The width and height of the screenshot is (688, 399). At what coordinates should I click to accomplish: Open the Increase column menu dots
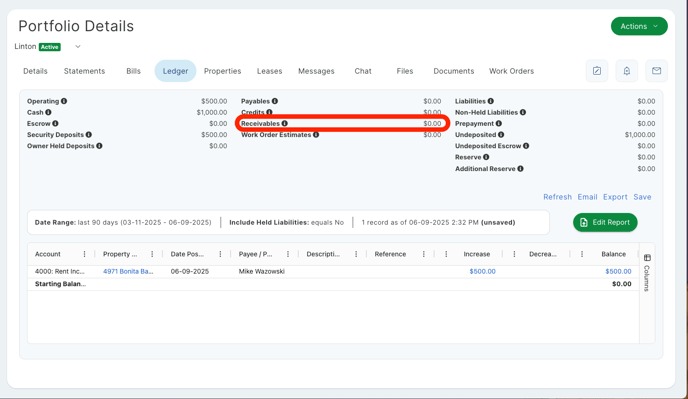[x=446, y=254]
